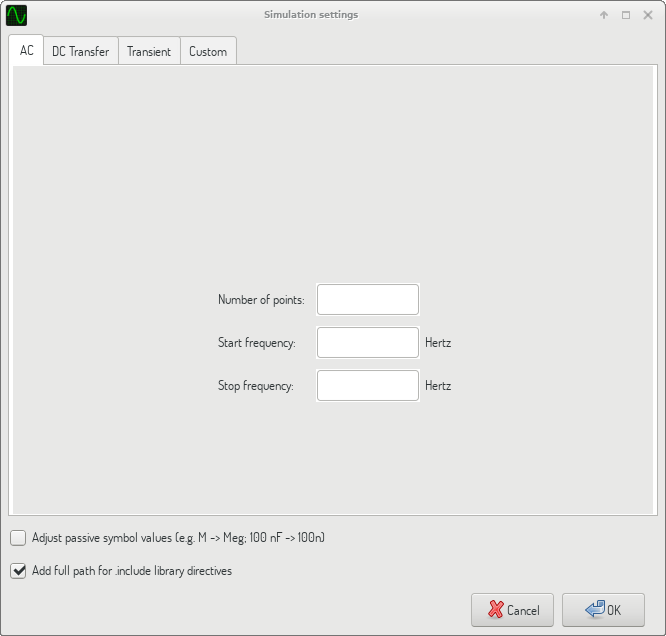Go to the Custom tab
The image size is (666, 636).
click(x=208, y=51)
